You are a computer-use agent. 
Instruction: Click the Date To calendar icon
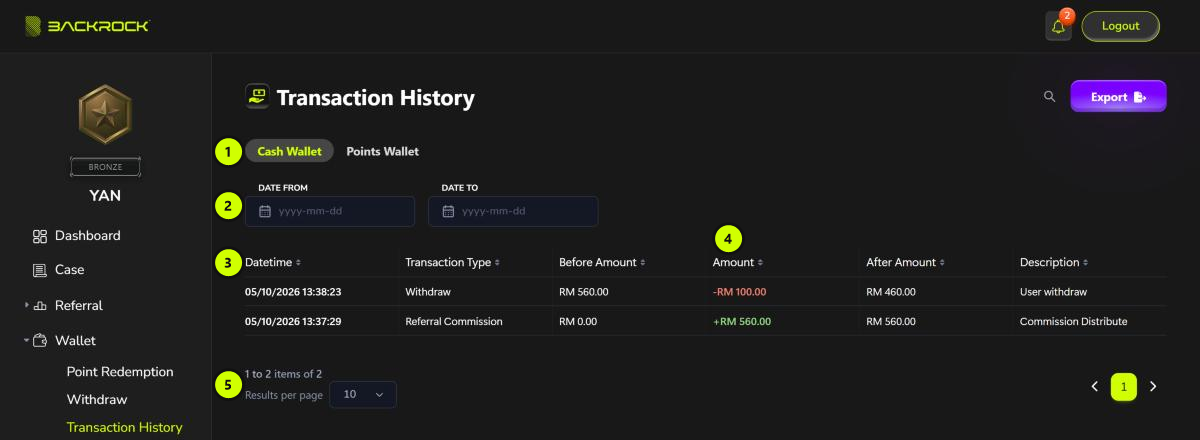tap(448, 211)
